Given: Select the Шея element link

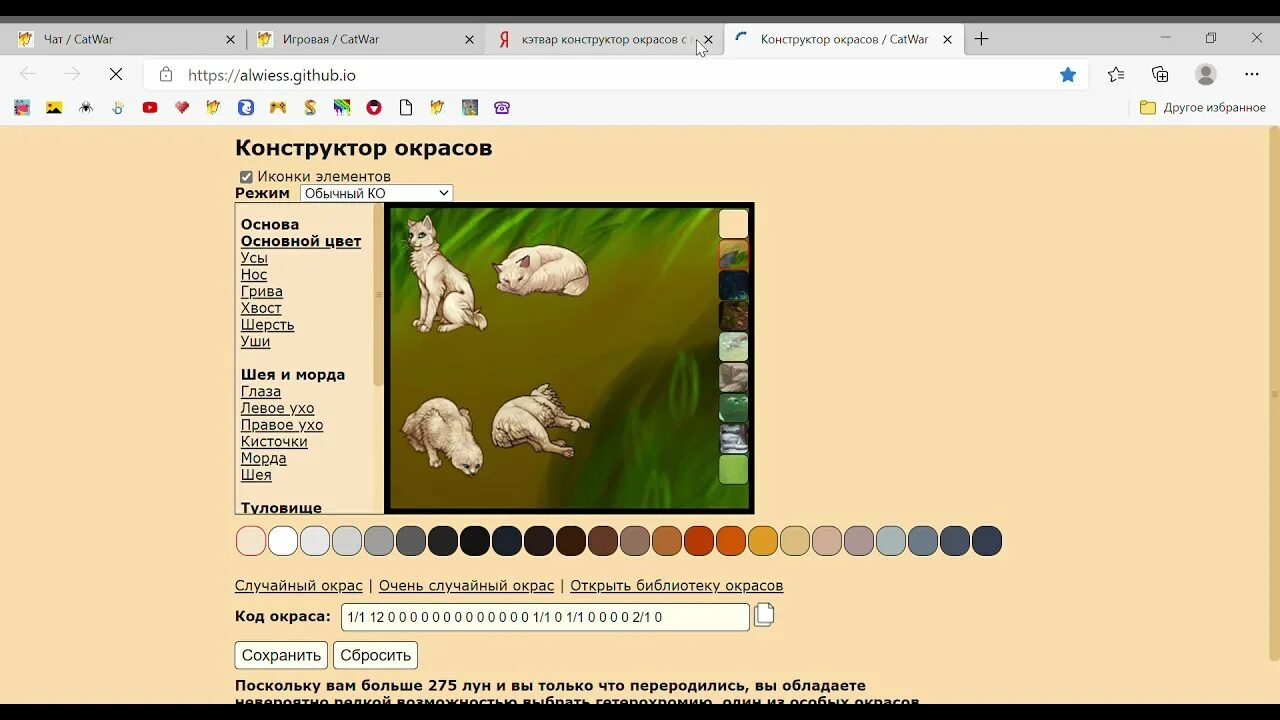Looking at the screenshot, I should pyautogui.click(x=256, y=475).
